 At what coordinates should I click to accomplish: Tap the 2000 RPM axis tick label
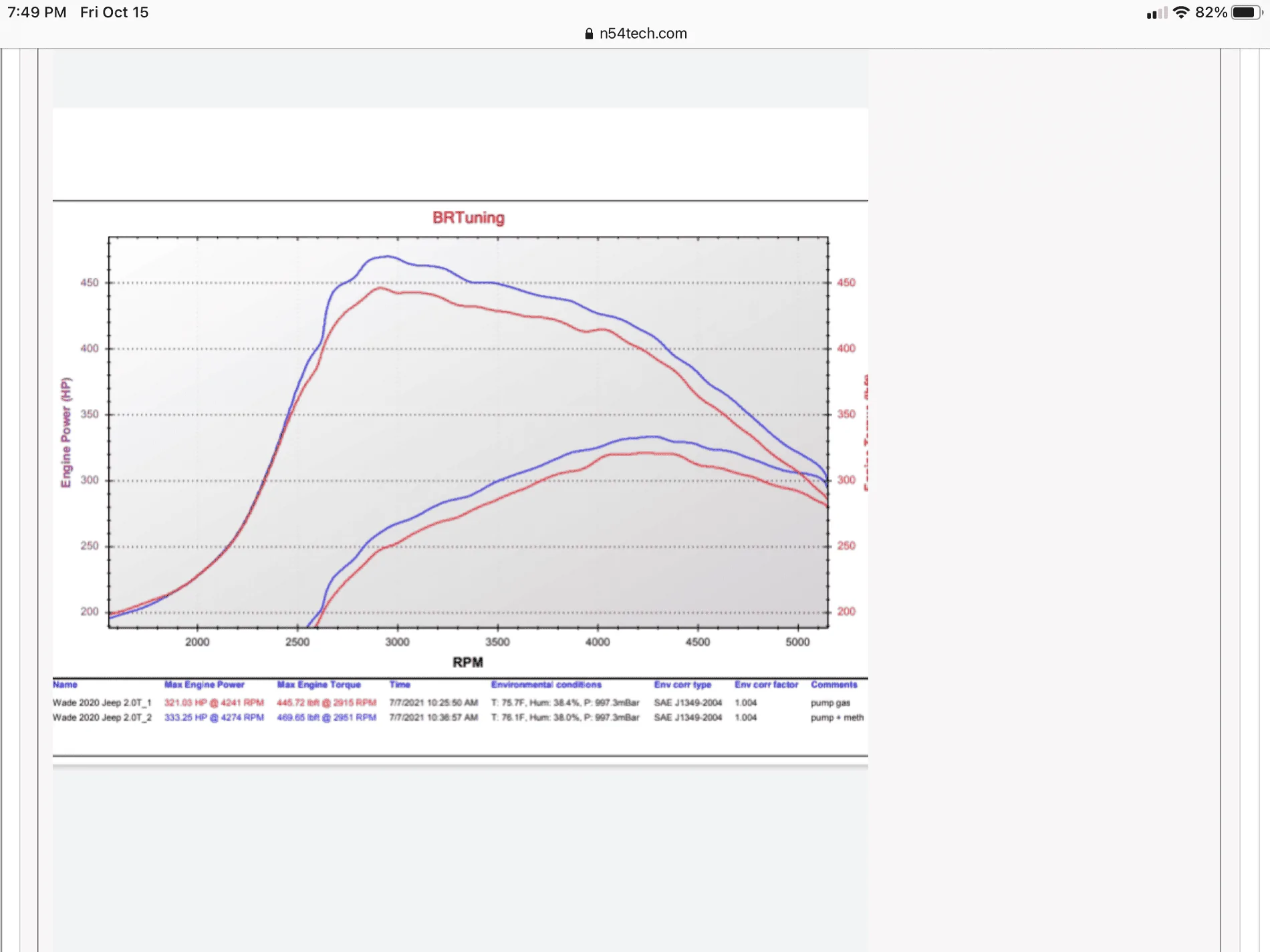coord(197,642)
